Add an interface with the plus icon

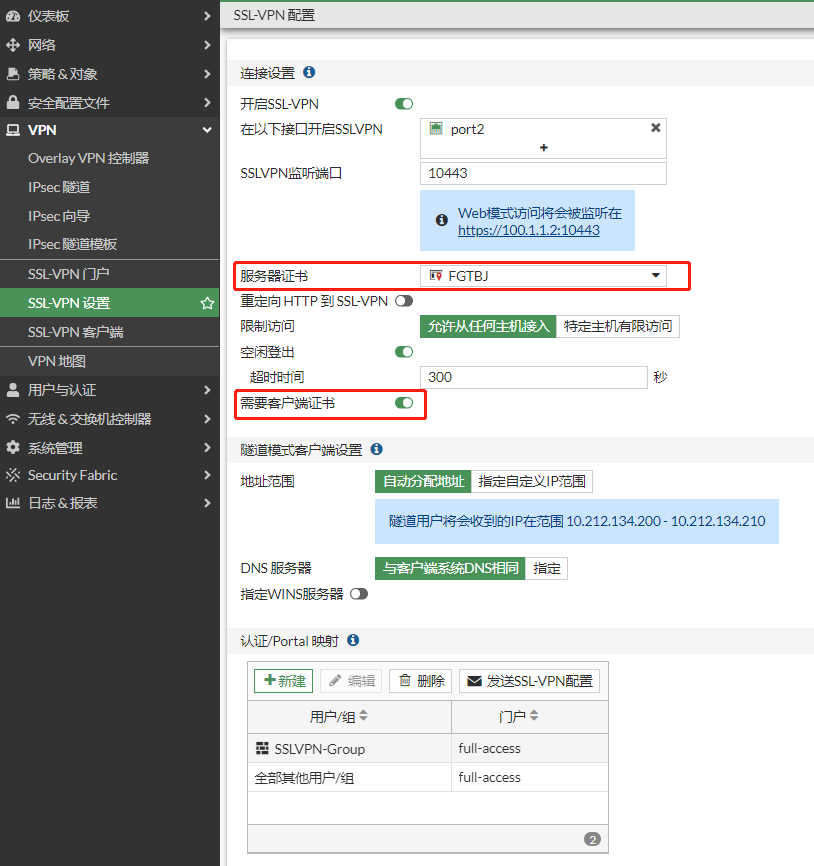coord(543,147)
